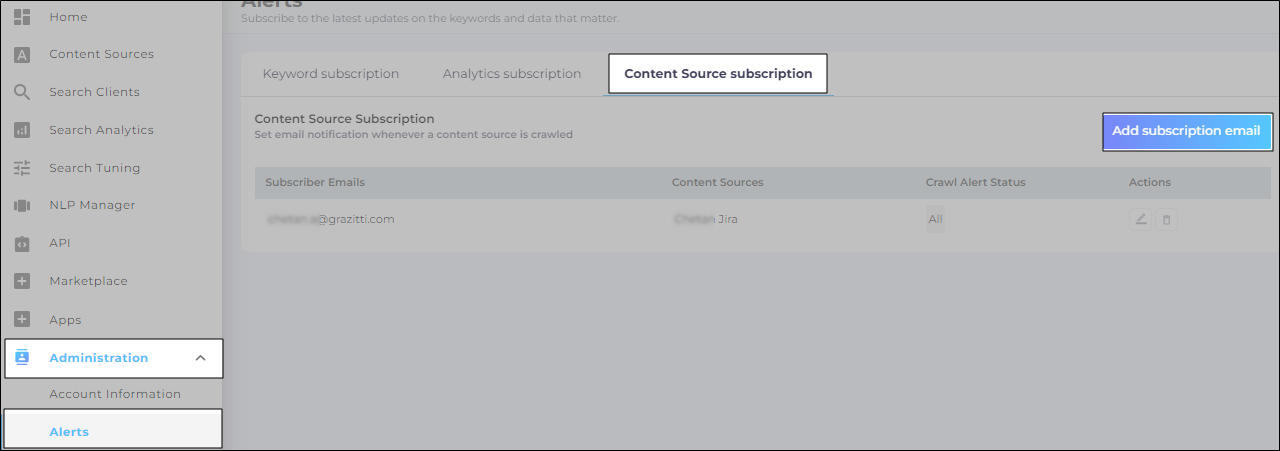Click the Apps plus icon

pyautogui.click(x=22, y=320)
